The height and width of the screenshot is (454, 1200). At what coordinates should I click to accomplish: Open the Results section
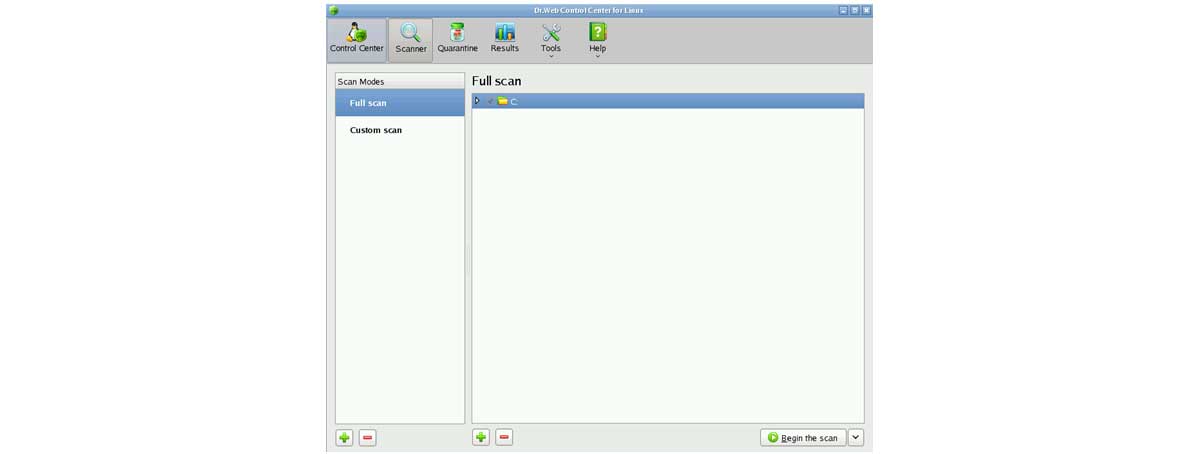(505, 40)
